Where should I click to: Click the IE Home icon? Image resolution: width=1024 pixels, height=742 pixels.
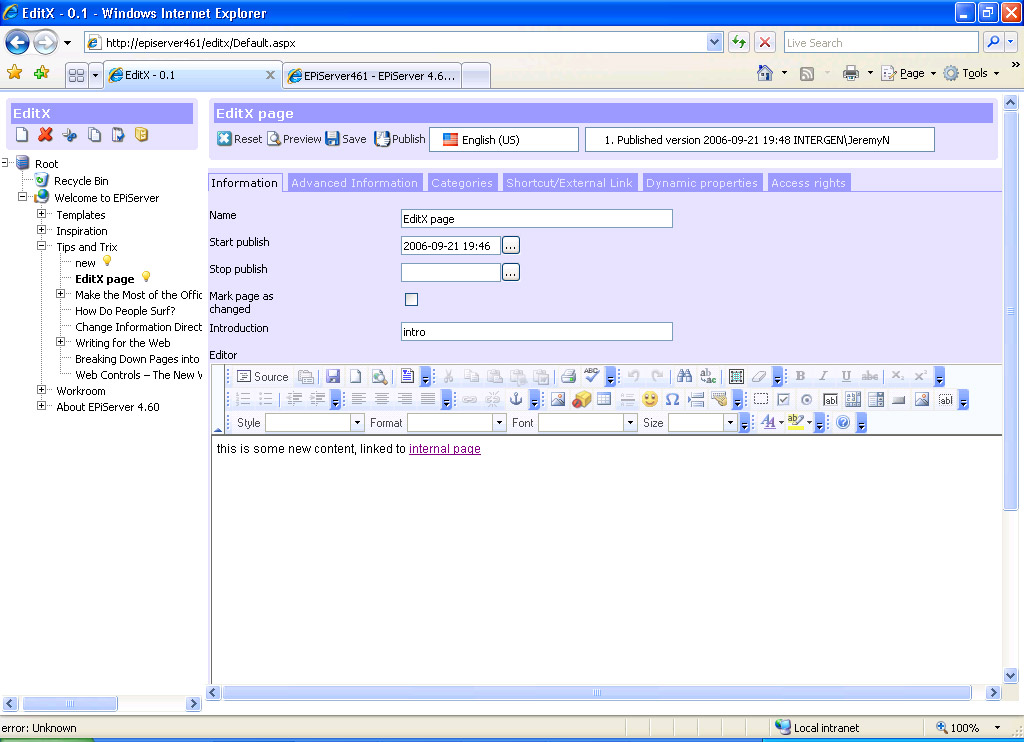tap(765, 73)
